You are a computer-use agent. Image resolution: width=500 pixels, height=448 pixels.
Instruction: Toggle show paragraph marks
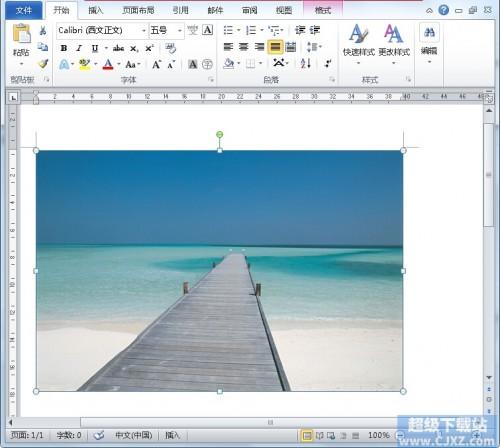point(328,63)
